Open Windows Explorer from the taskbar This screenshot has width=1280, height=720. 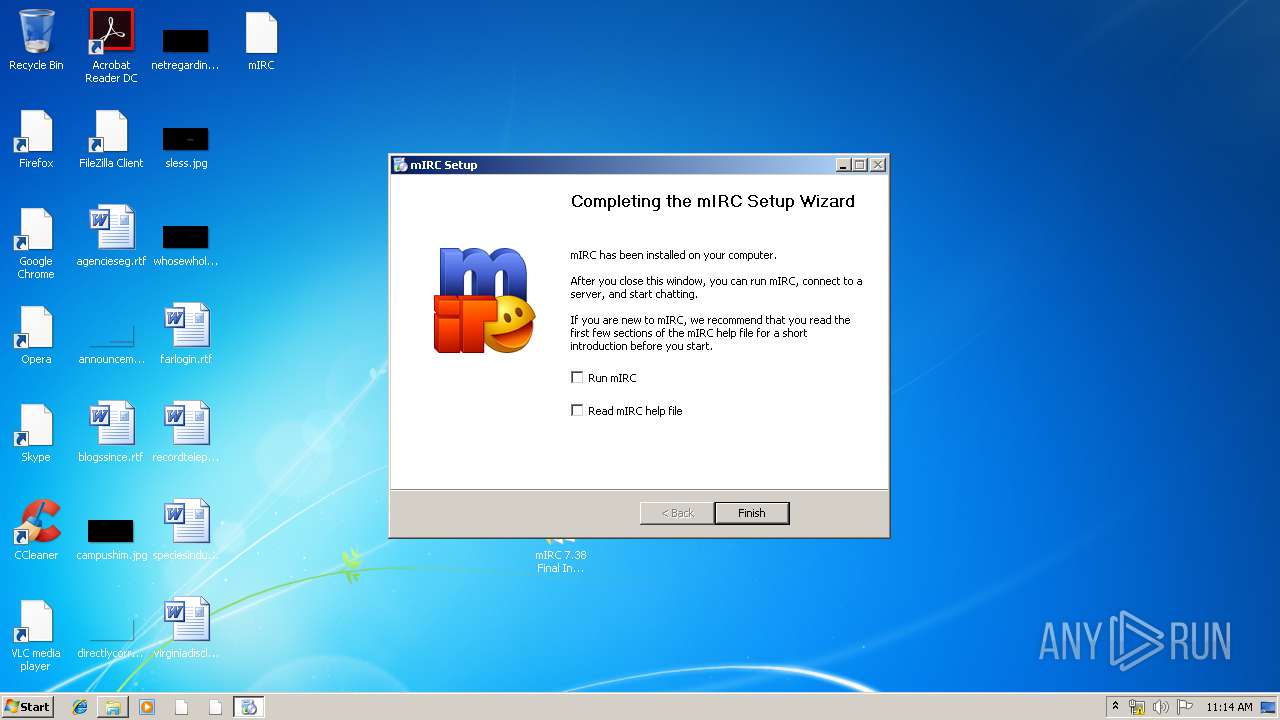113,707
